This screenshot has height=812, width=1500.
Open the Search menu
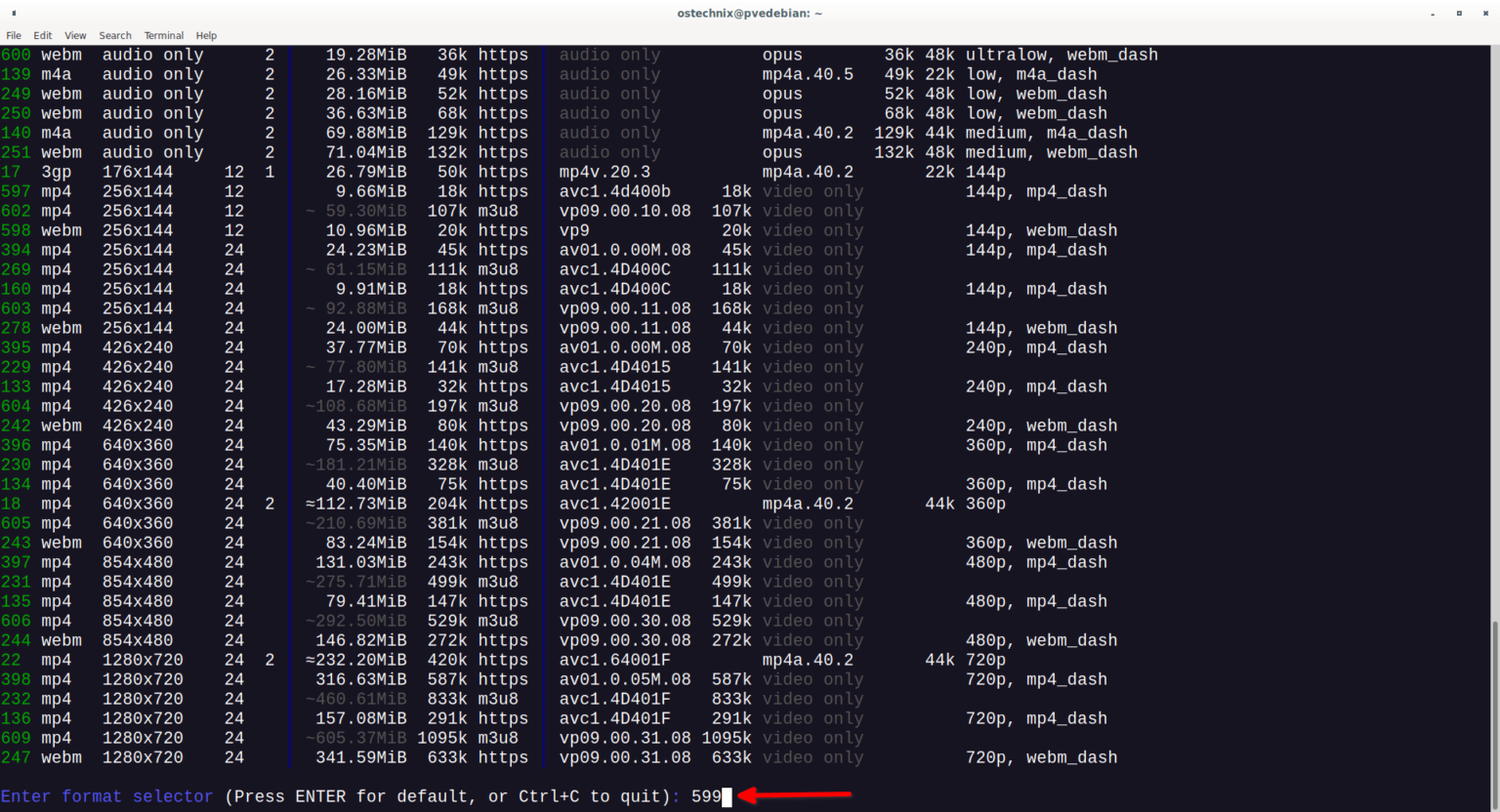point(114,35)
